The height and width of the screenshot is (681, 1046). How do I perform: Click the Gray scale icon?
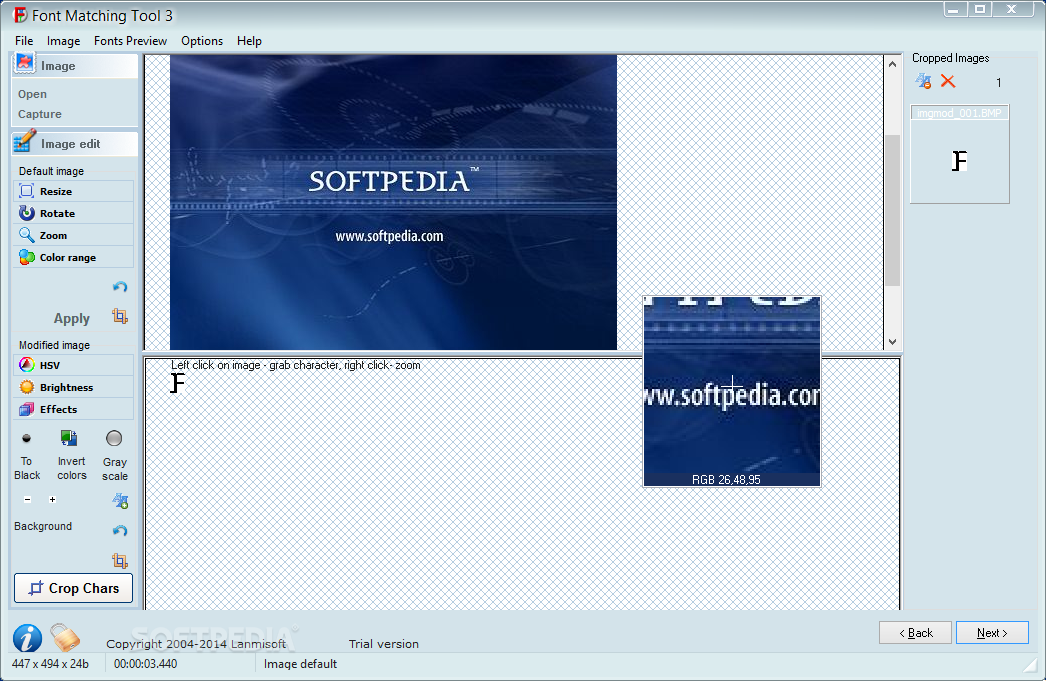tap(114, 438)
